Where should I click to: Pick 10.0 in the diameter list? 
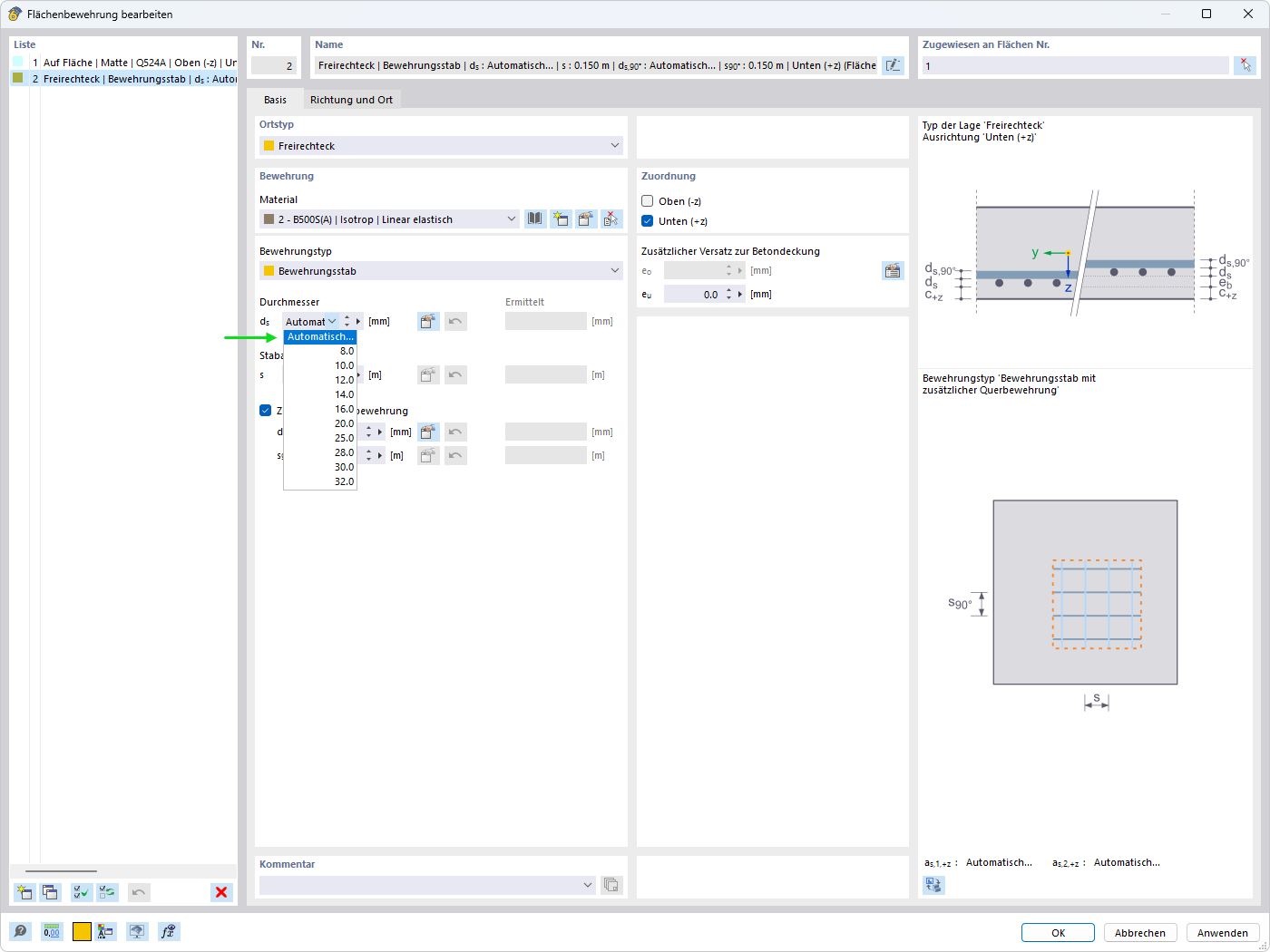[320, 365]
